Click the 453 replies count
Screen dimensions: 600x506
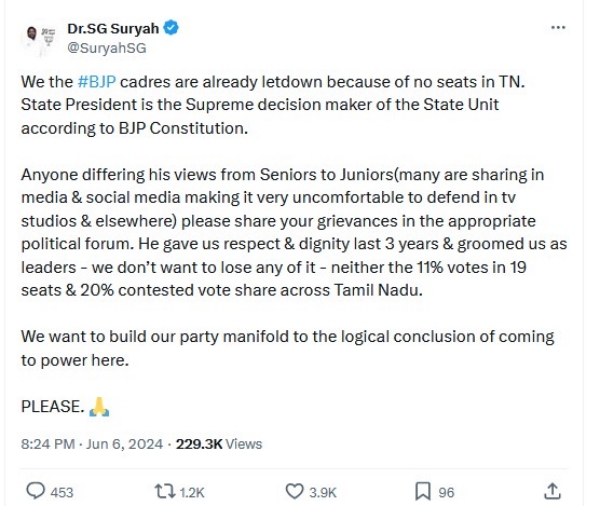[62, 492]
